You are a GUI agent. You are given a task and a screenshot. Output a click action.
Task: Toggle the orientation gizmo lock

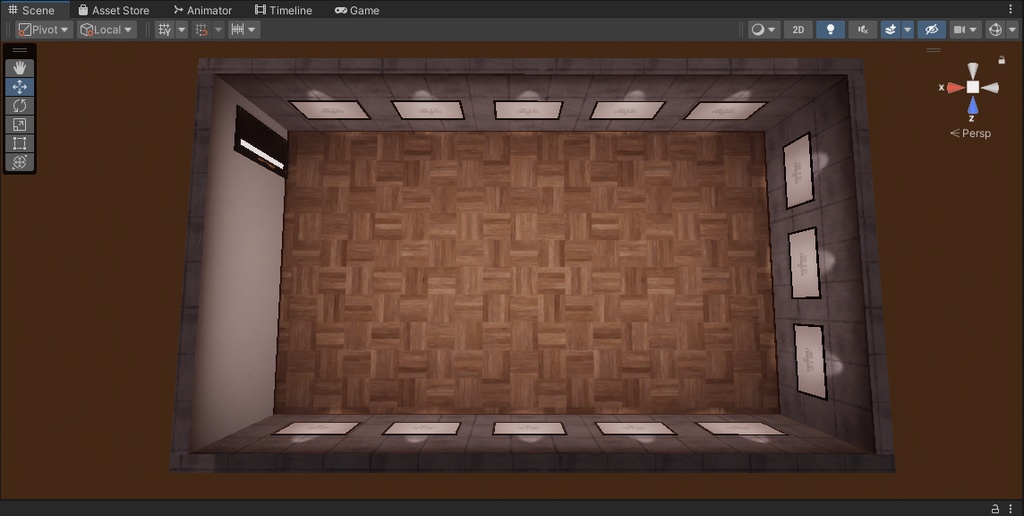1002,60
